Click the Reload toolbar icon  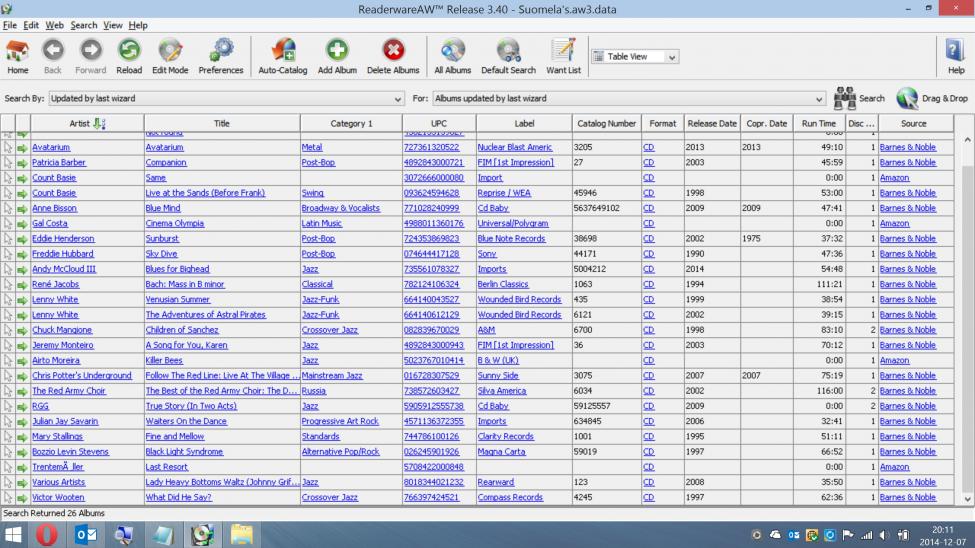click(129, 55)
